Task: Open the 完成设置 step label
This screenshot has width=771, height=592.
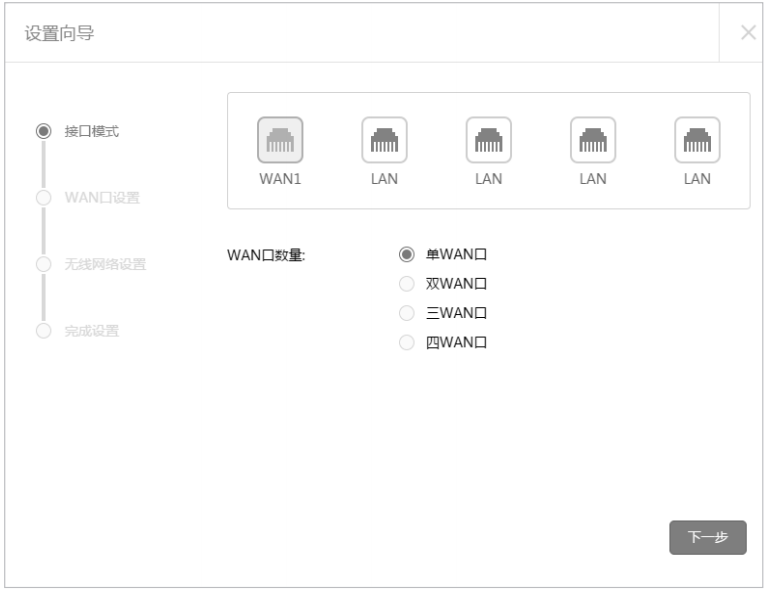Action: 92,331
